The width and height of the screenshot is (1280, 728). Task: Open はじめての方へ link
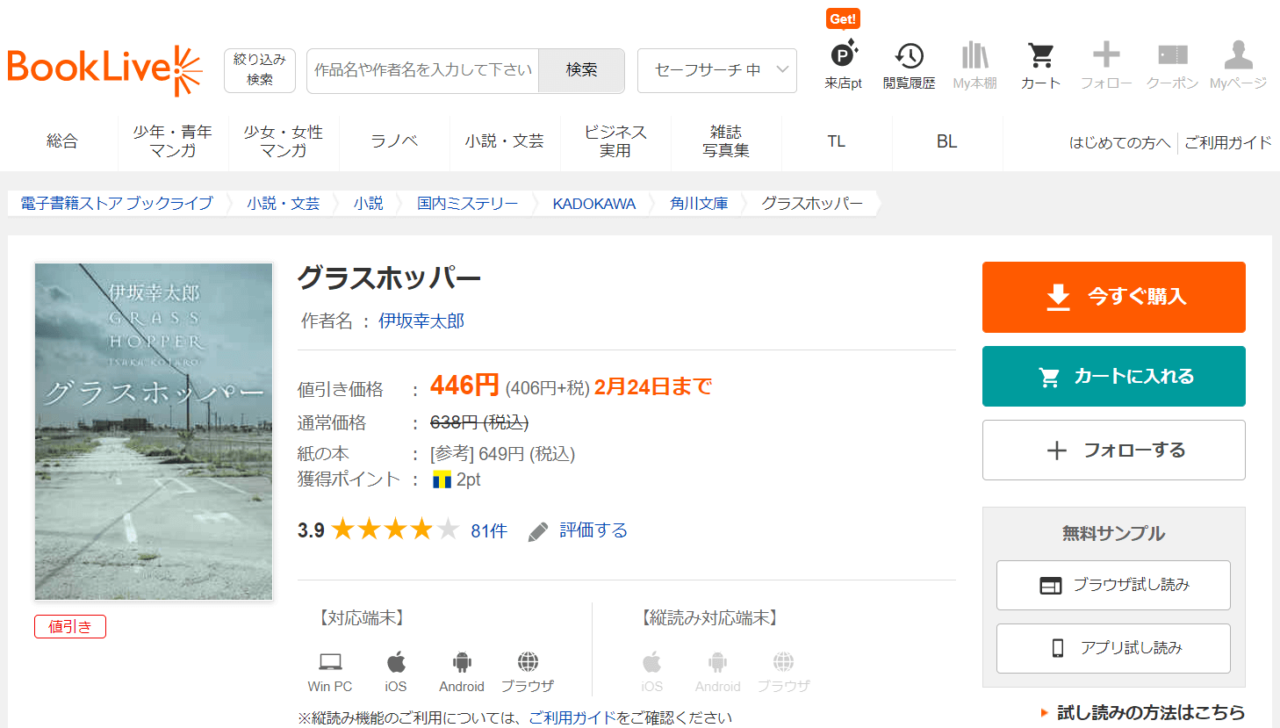pyautogui.click(x=1119, y=142)
